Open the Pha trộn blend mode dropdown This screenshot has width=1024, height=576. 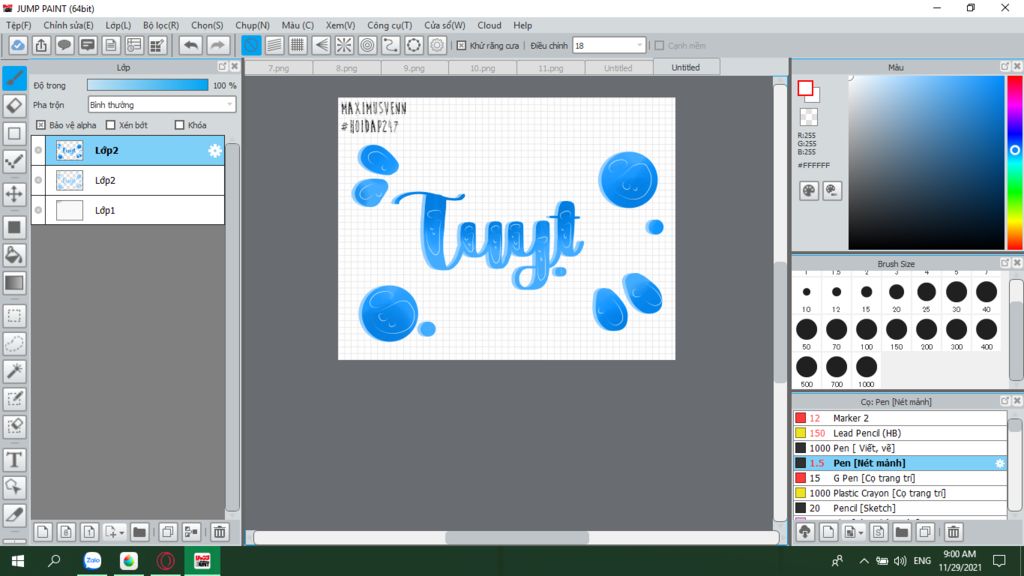click(x=162, y=104)
